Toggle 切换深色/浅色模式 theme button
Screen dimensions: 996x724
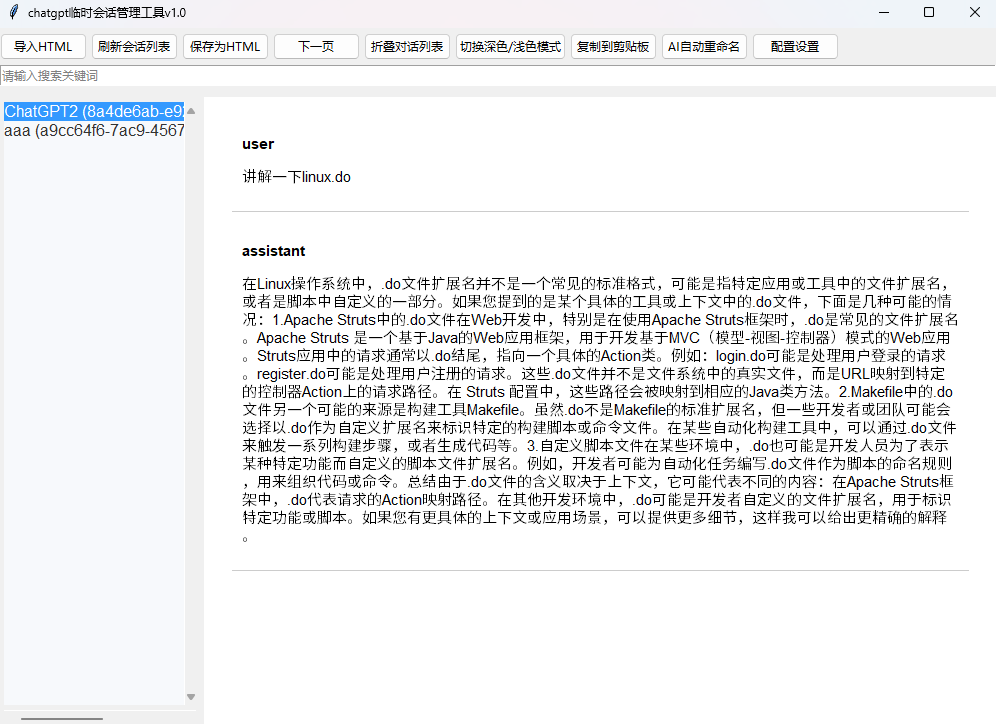click(x=511, y=46)
